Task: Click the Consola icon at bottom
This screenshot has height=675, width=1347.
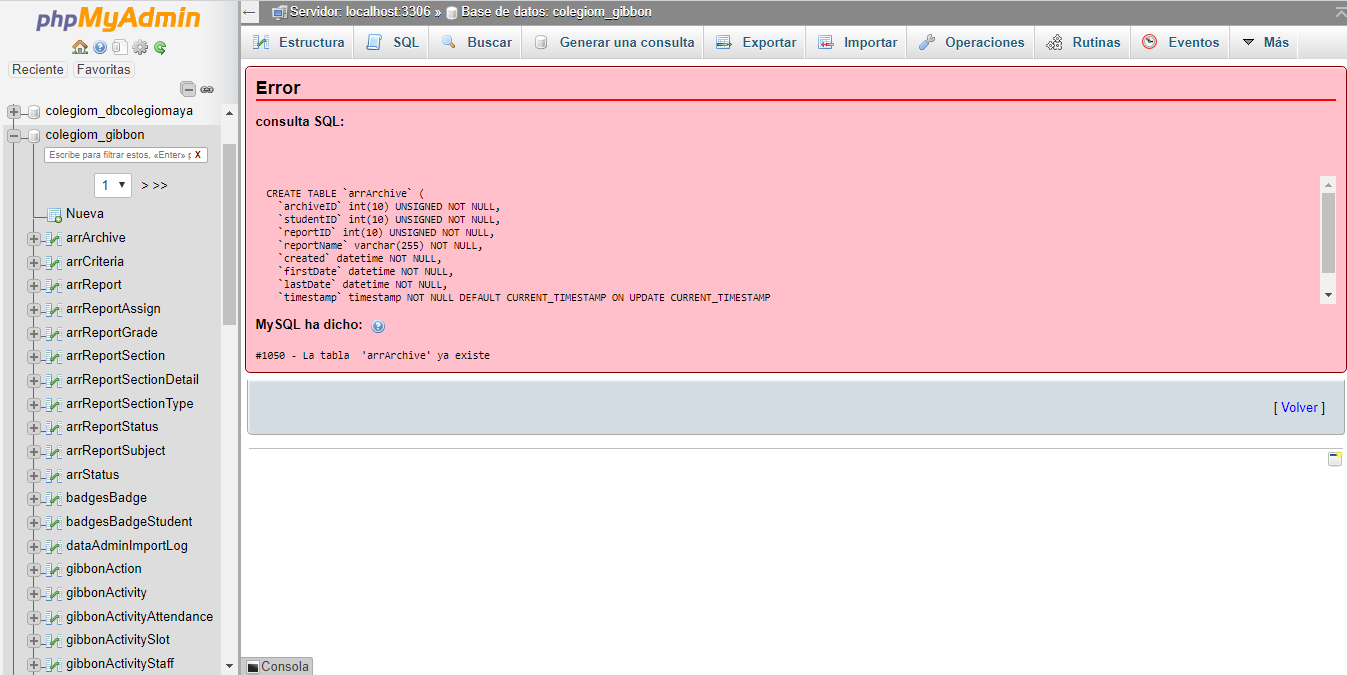Action: click(x=253, y=667)
